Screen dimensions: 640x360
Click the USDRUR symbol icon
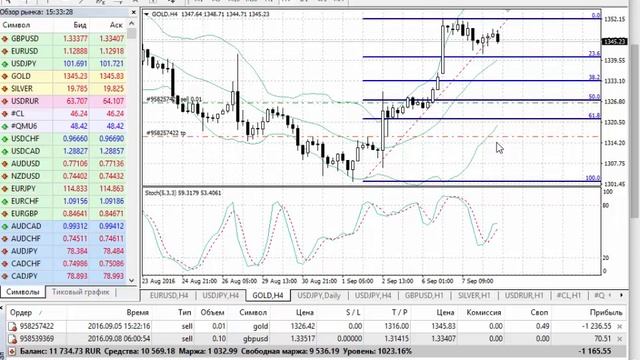tap(5, 101)
